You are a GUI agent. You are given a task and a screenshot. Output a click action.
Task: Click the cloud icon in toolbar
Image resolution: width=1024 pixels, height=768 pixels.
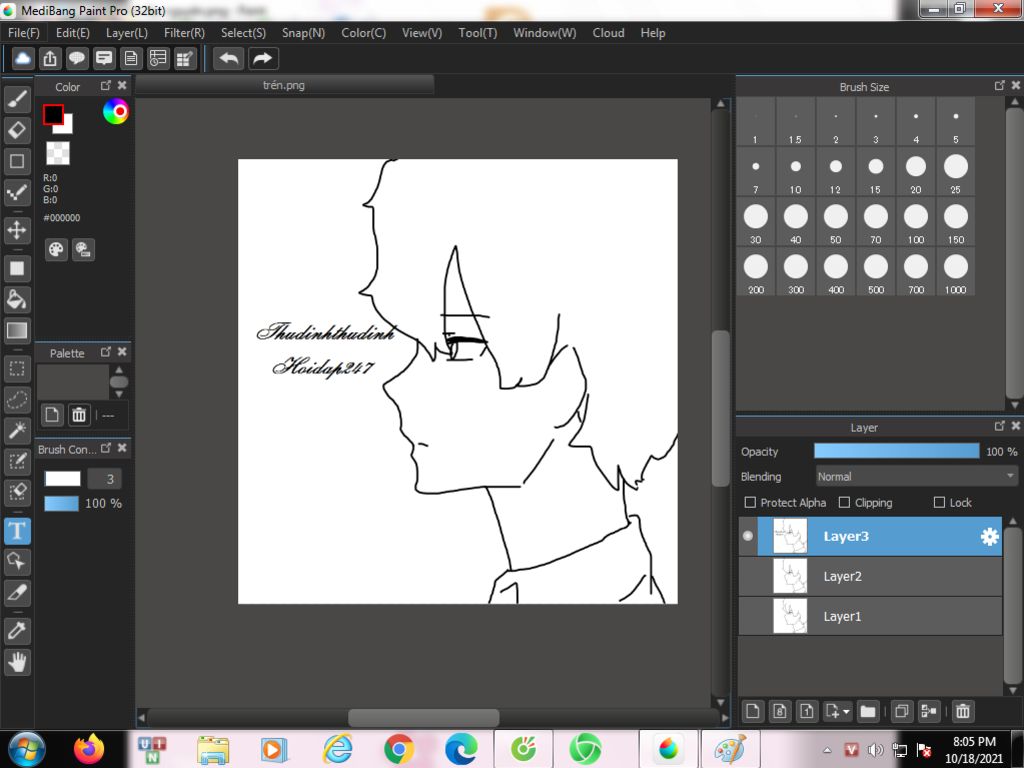click(22, 59)
